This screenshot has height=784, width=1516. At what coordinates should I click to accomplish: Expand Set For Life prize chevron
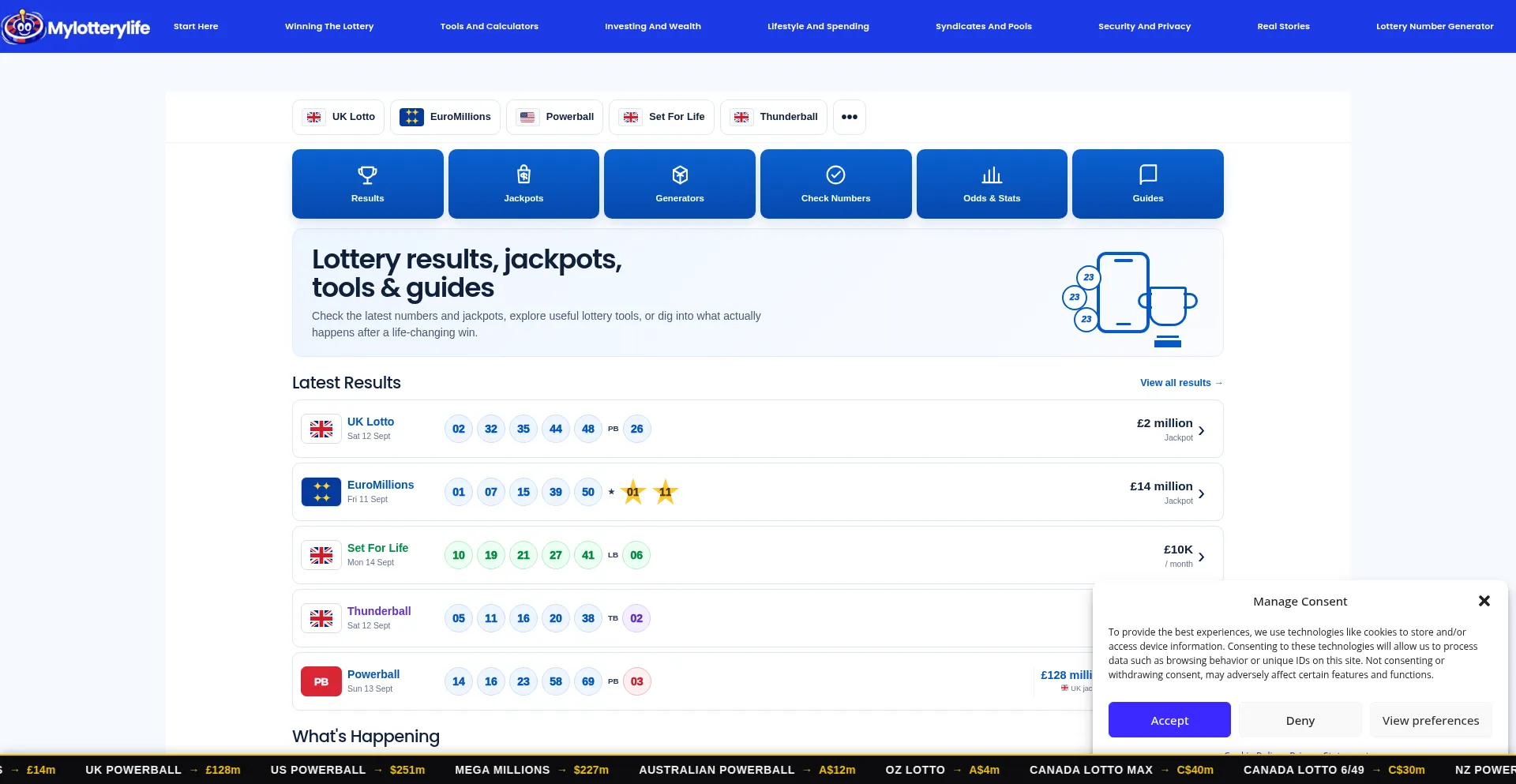1202,557
